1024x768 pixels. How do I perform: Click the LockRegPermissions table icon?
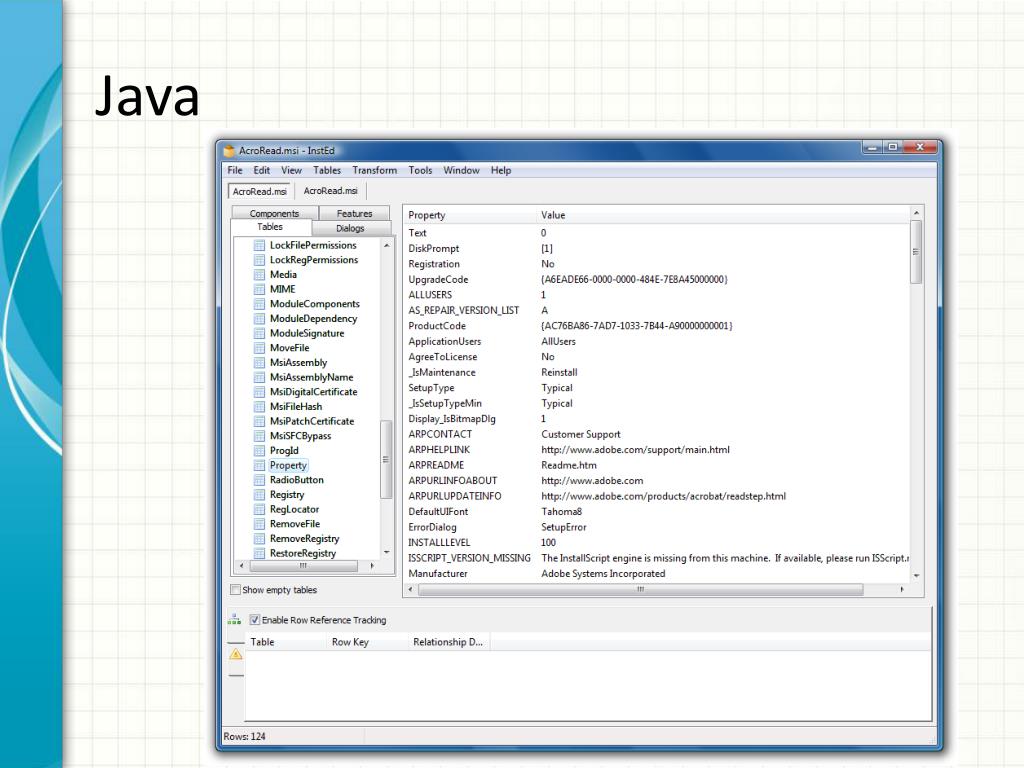pyautogui.click(x=259, y=260)
